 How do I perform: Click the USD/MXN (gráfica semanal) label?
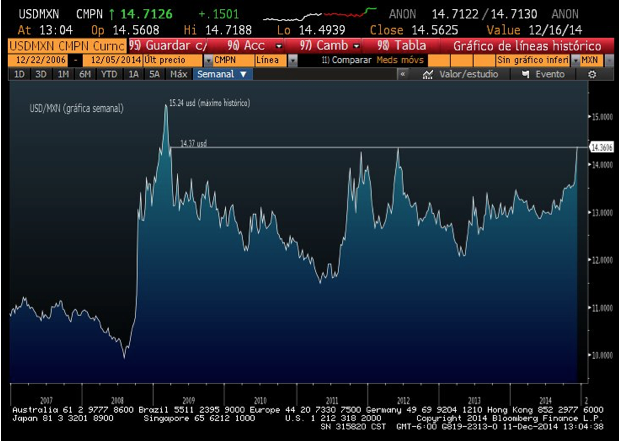click(77, 108)
